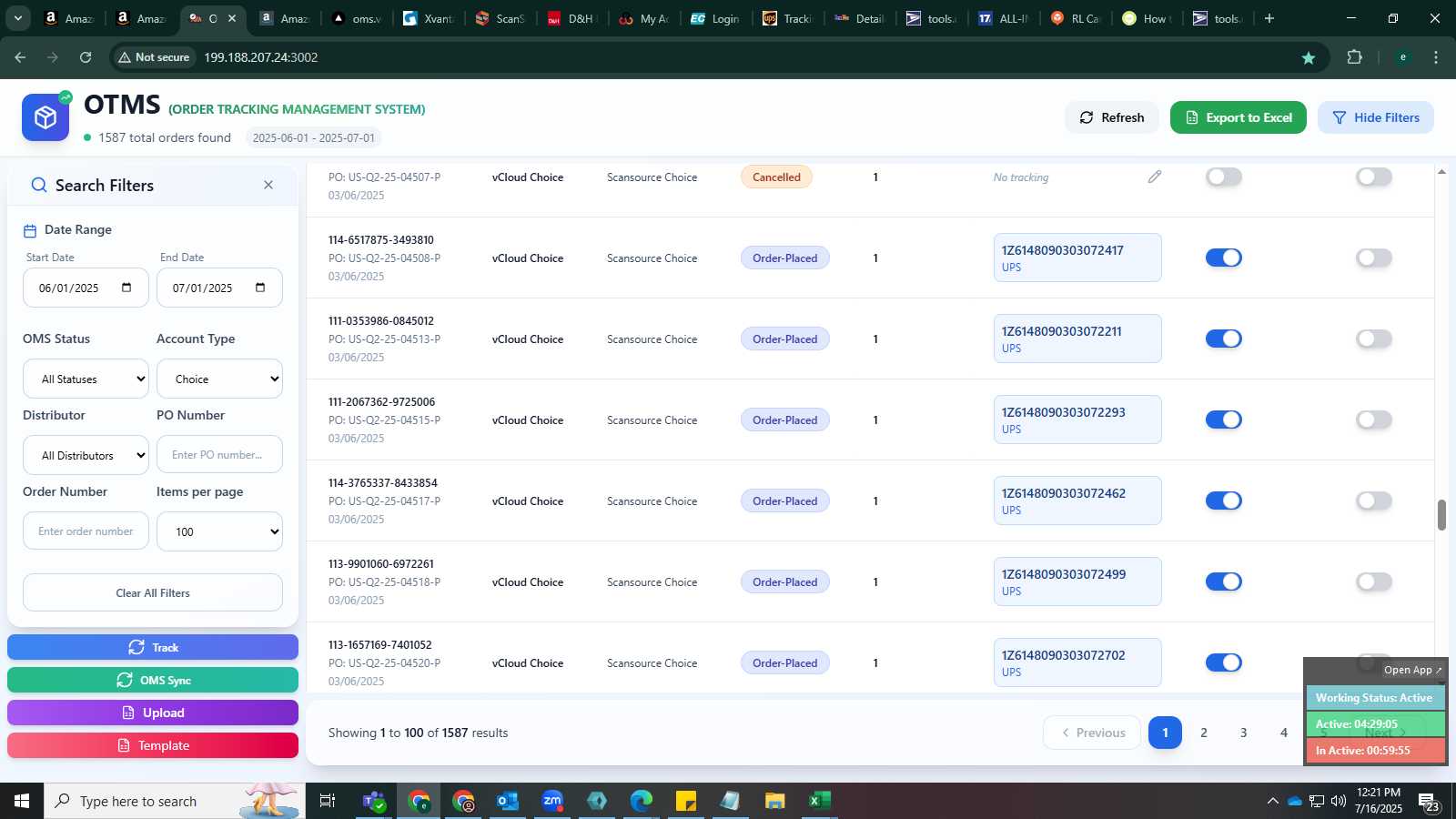Viewport: 1456px width, 819px height.
Task: Go to results page 2
Action: pos(1204,733)
